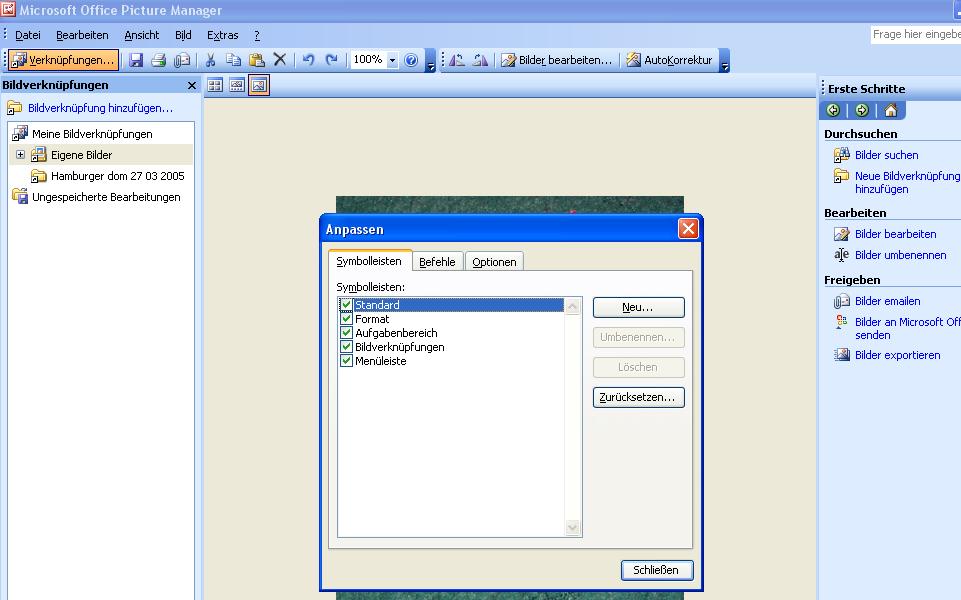
Task: Click the AutoKorrektur toolbar button
Action: click(669, 60)
